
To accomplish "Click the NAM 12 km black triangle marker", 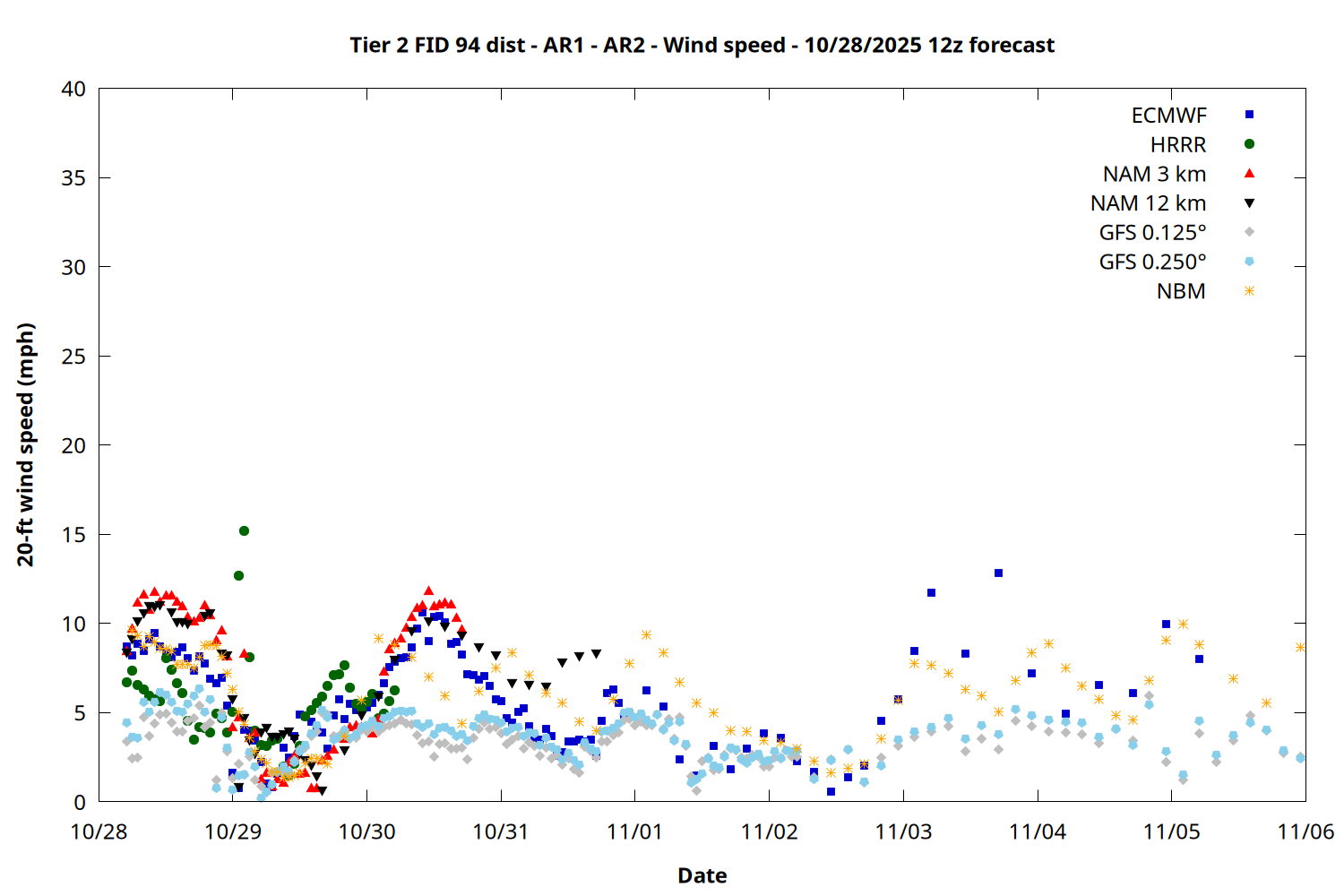I will tap(1249, 203).
